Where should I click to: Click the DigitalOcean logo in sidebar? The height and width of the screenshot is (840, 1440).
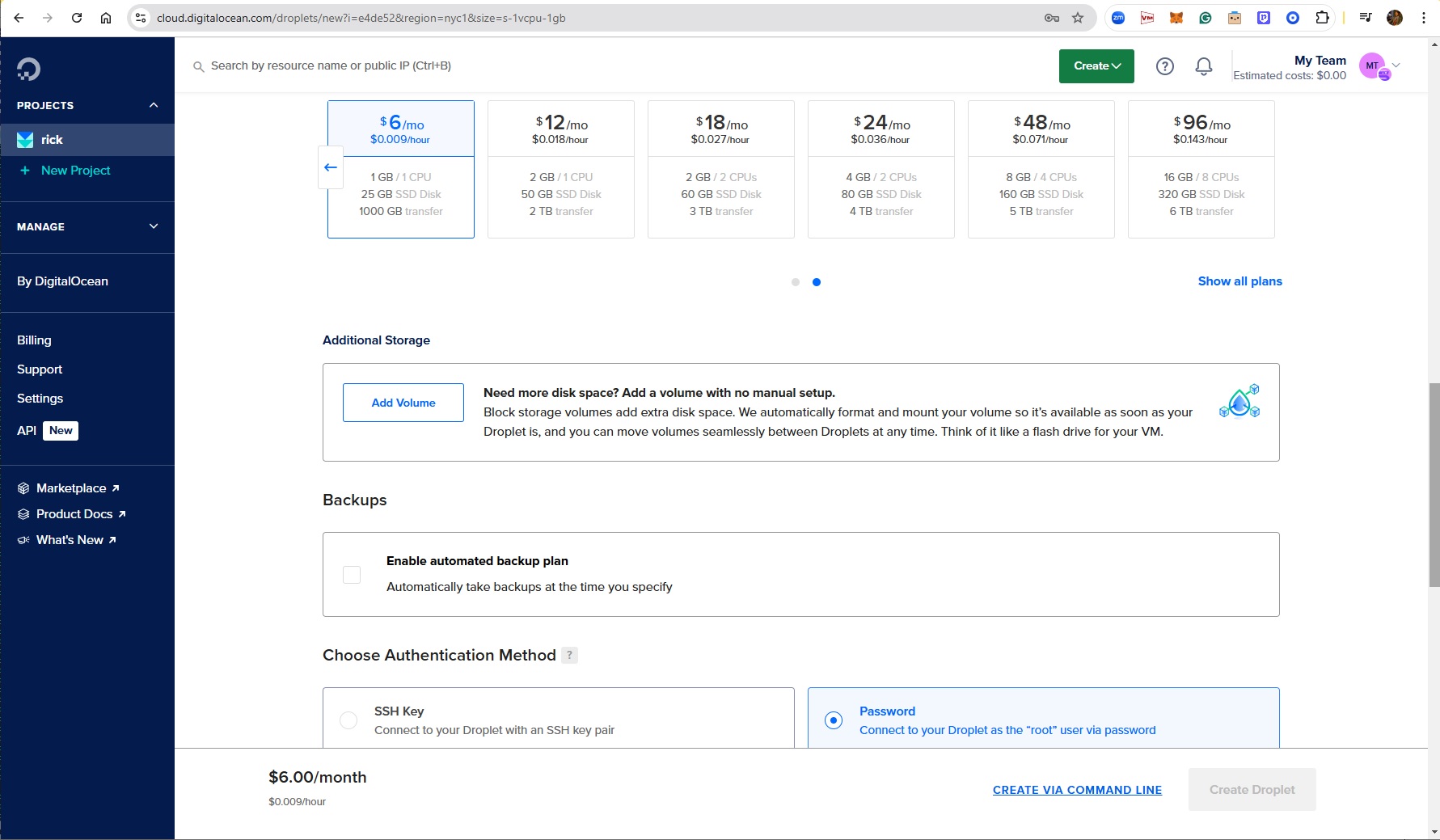coord(28,70)
